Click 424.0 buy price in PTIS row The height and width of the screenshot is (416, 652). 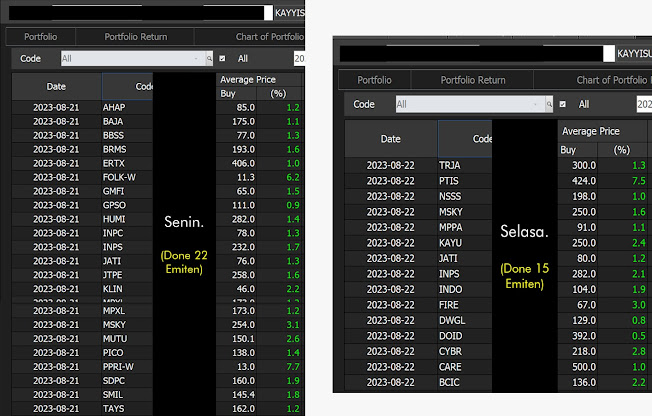pyautogui.click(x=584, y=181)
